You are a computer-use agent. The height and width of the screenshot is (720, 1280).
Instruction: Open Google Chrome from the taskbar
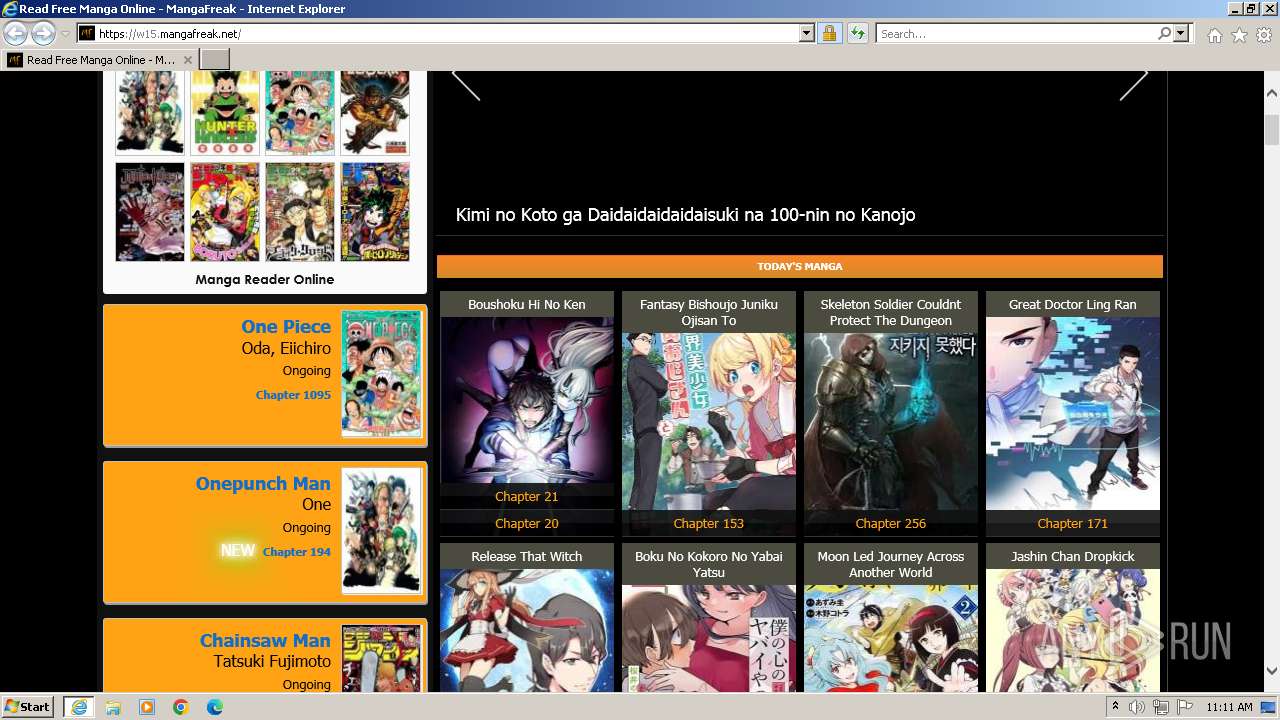(x=181, y=707)
